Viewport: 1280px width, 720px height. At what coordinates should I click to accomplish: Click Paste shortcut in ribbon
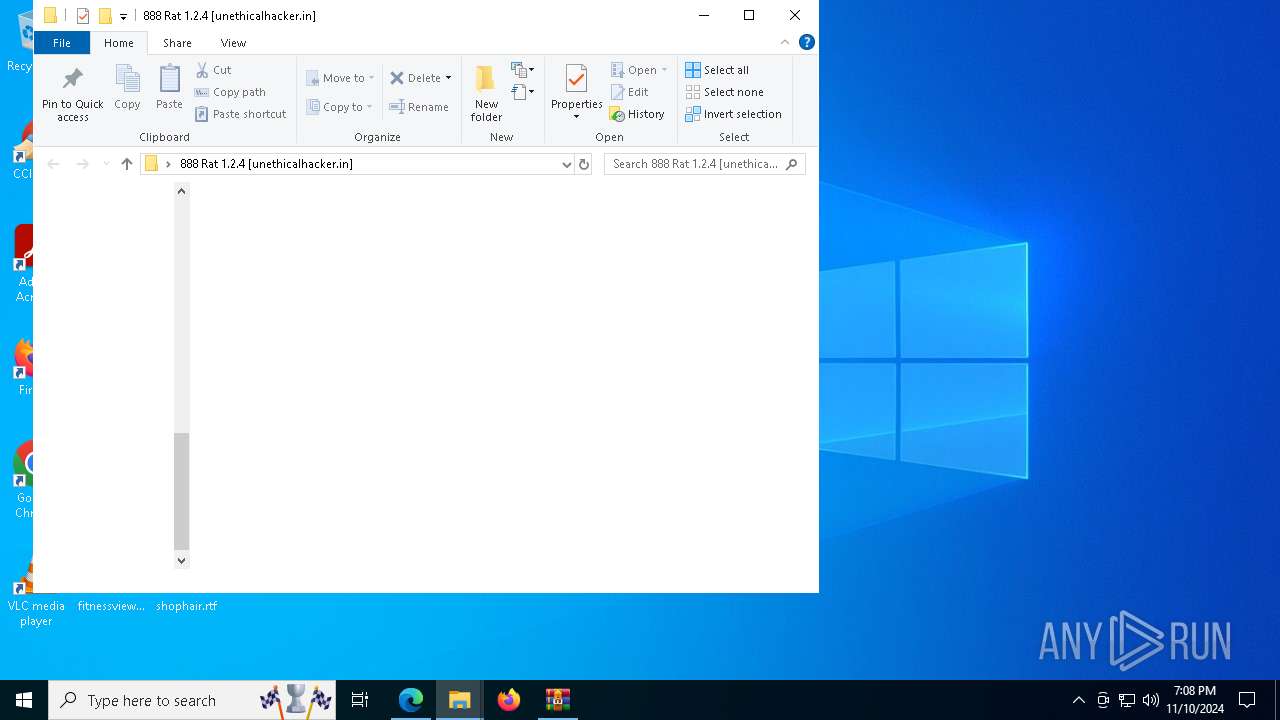[x=241, y=114]
